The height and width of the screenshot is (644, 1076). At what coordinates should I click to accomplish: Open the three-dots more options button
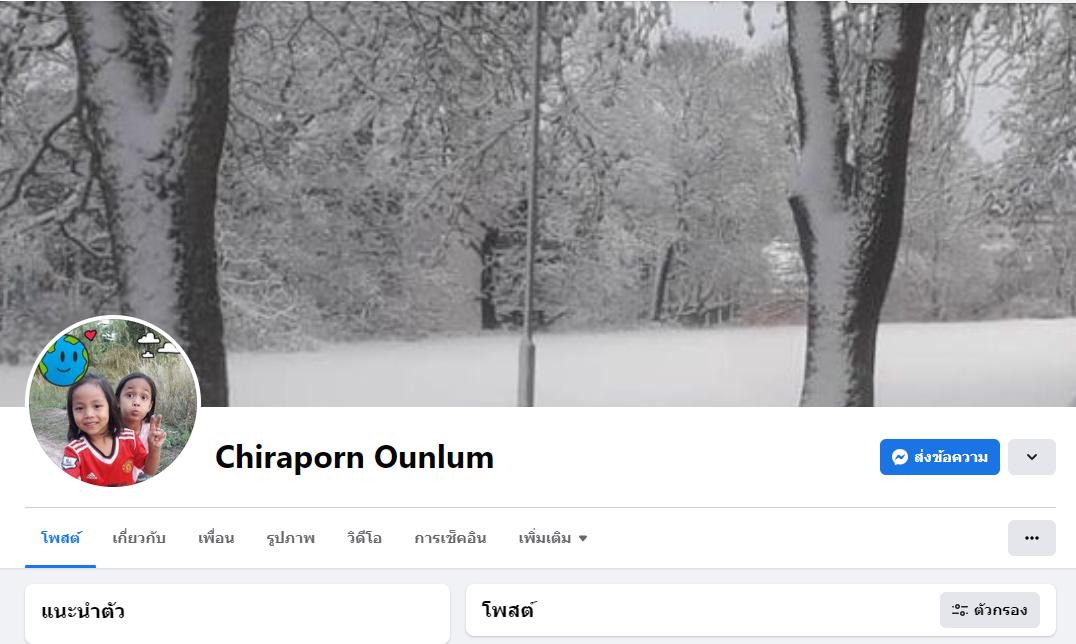tap(1031, 538)
